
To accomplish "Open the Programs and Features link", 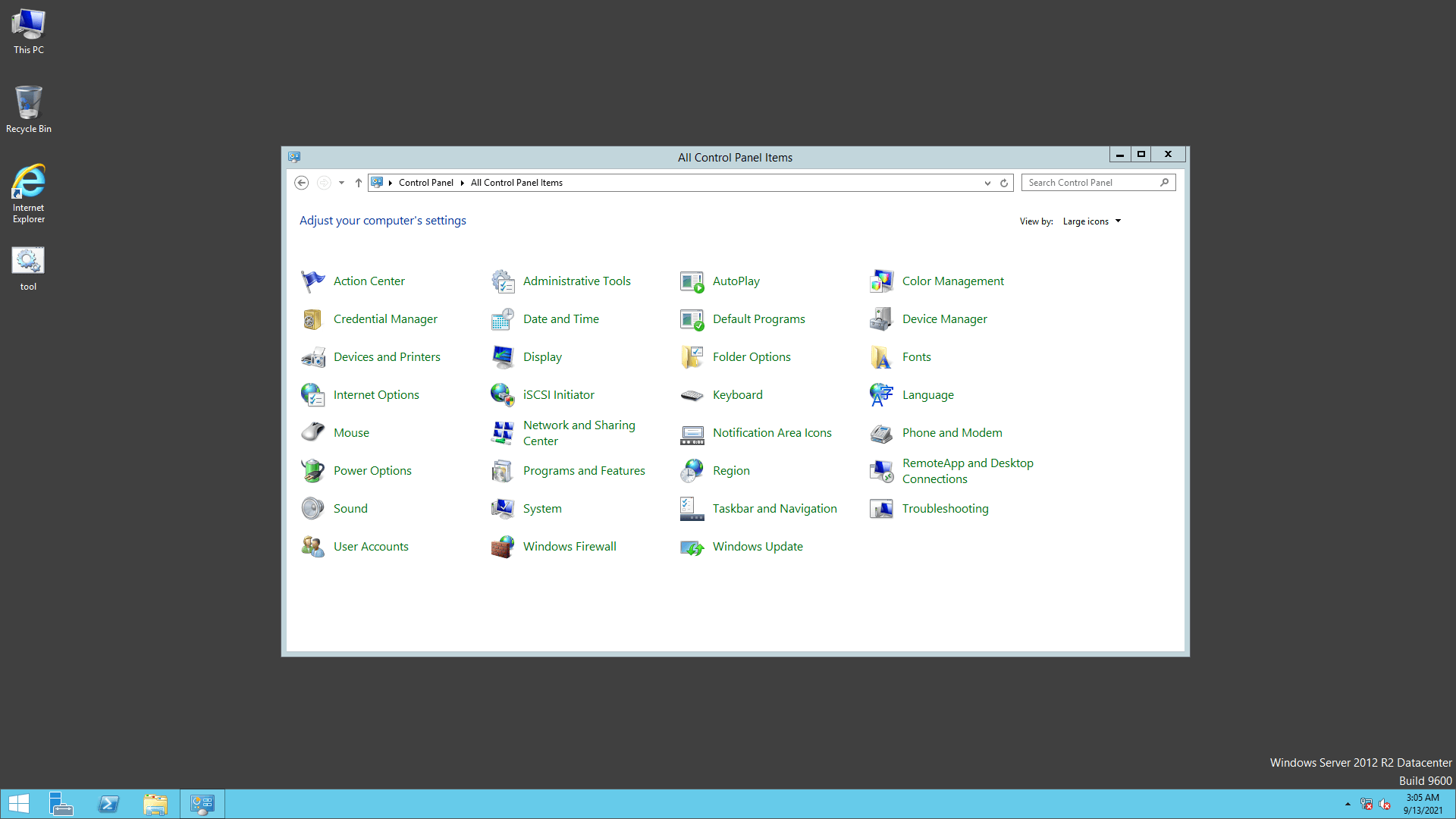I will tap(584, 471).
